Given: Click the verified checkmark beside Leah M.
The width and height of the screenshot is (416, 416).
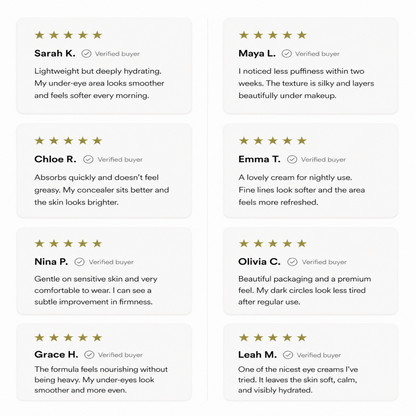Looking at the screenshot, I should click(x=288, y=355).
